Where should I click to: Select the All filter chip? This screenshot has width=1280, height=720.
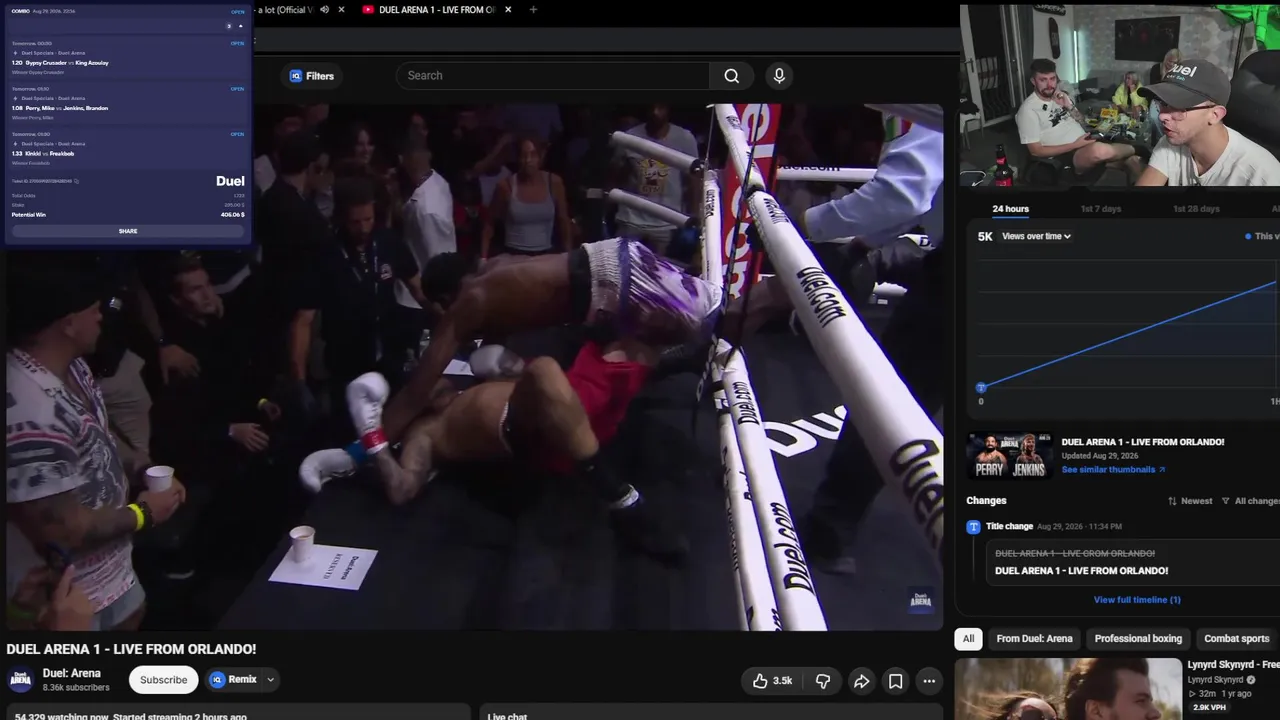point(968,639)
